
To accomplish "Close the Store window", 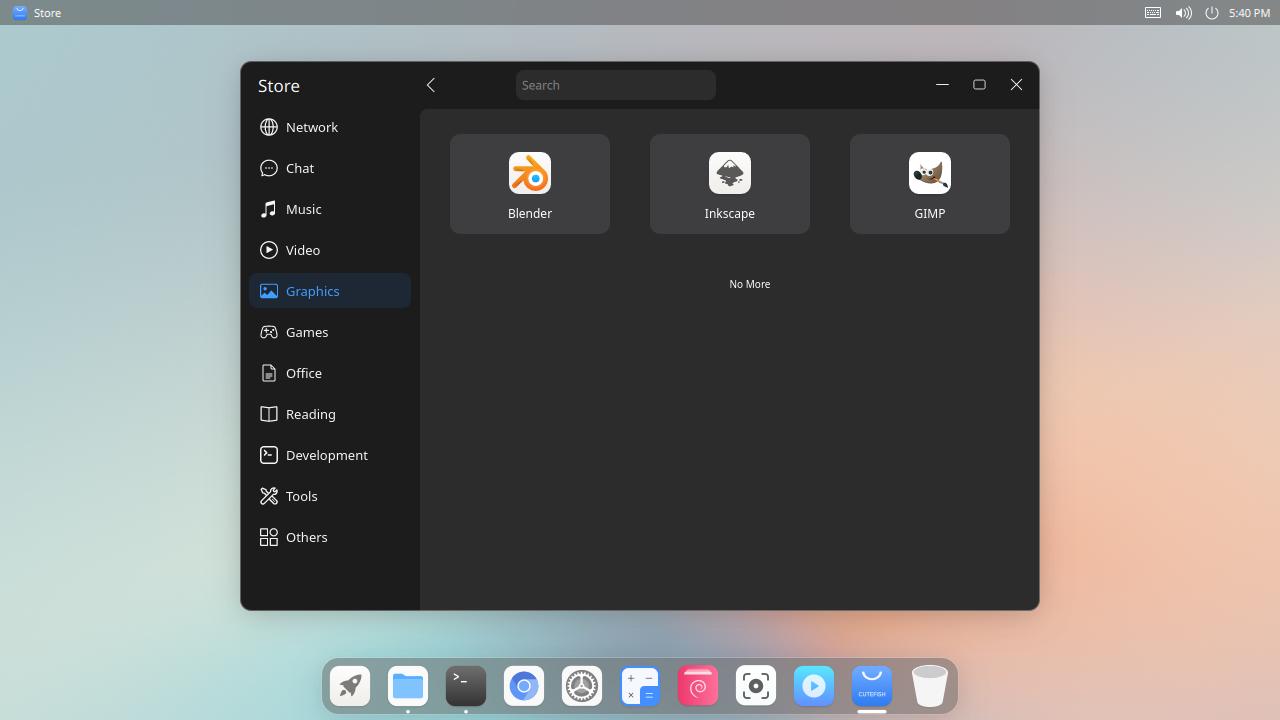I will 1016,85.
